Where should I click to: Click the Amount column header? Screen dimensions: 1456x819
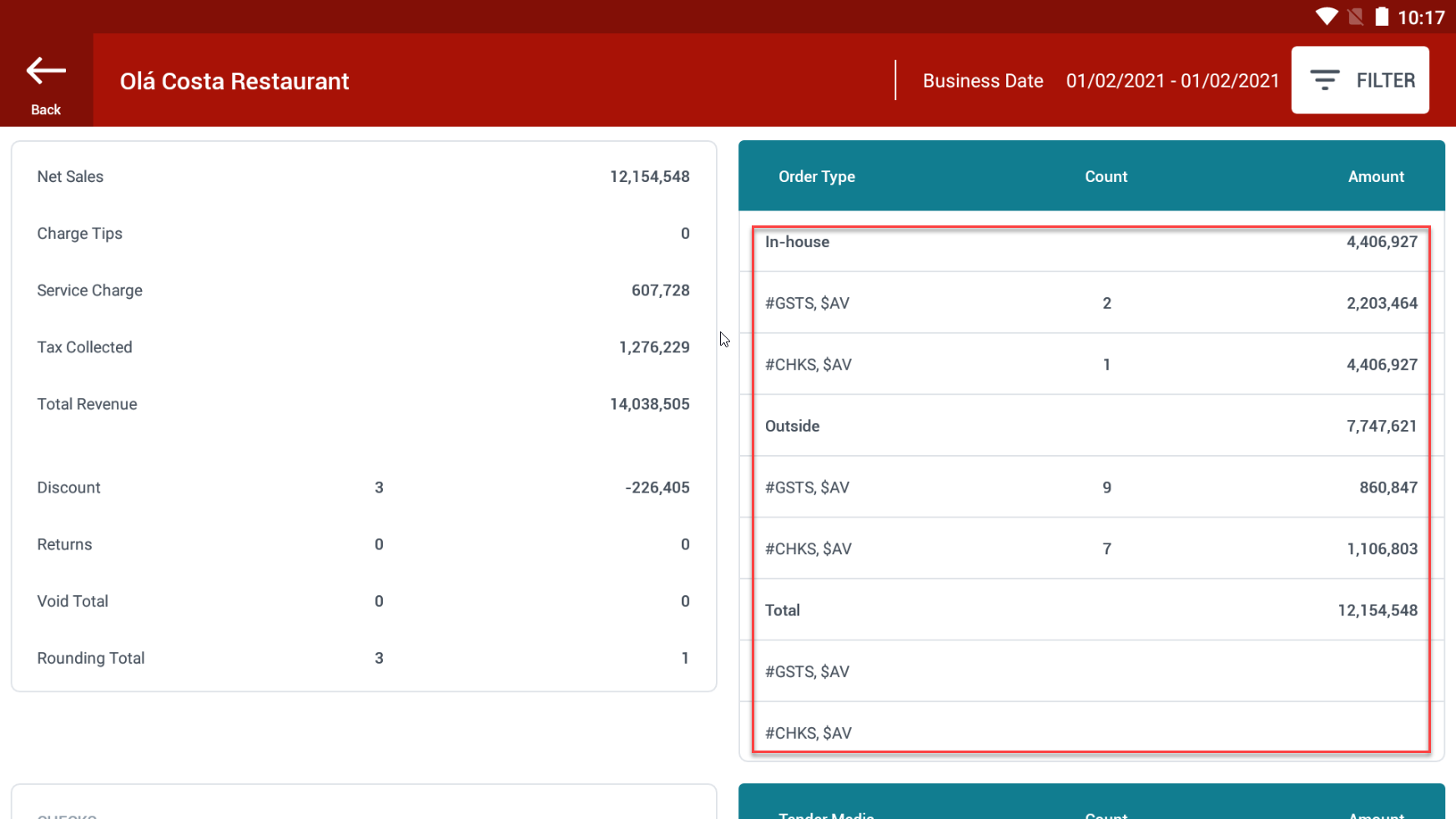(x=1375, y=177)
